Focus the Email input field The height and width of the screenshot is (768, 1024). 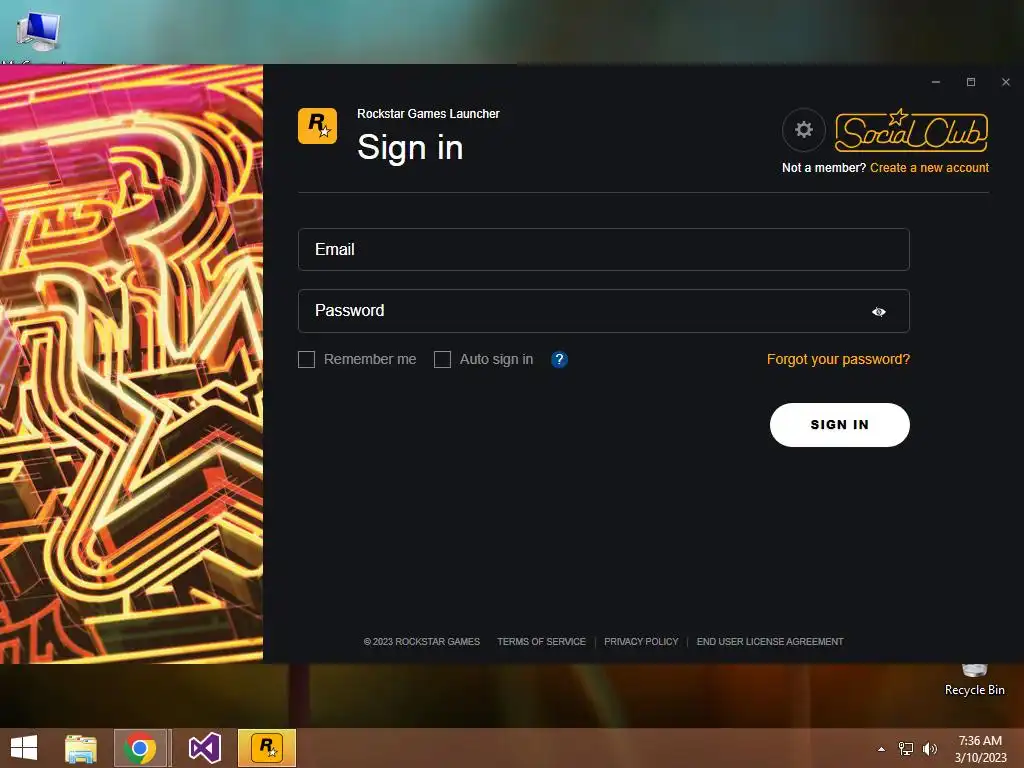click(603, 249)
